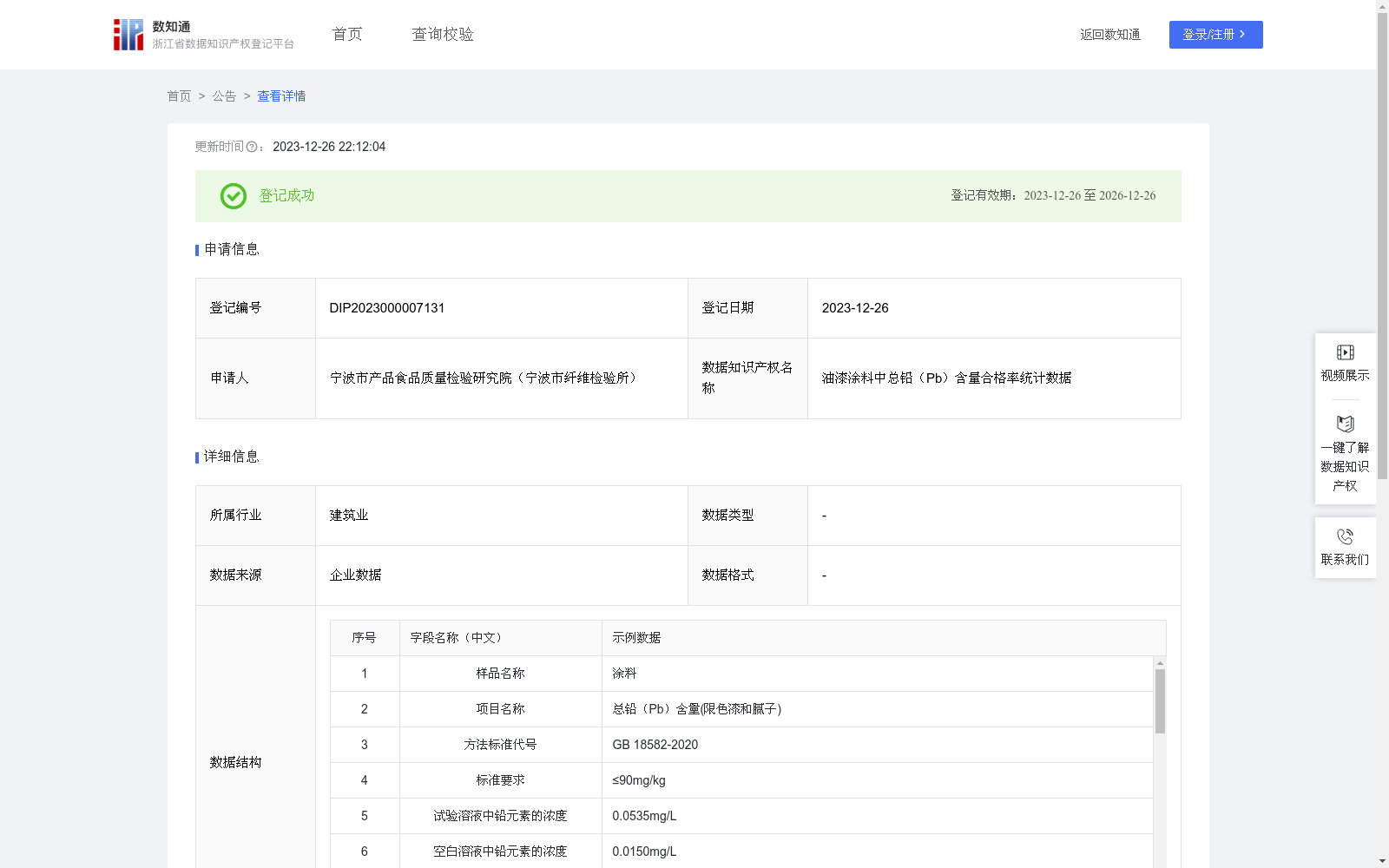This screenshot has height=868, width=1389.
Task: Click the 涂料 sample value
Action: pos(624,674)
